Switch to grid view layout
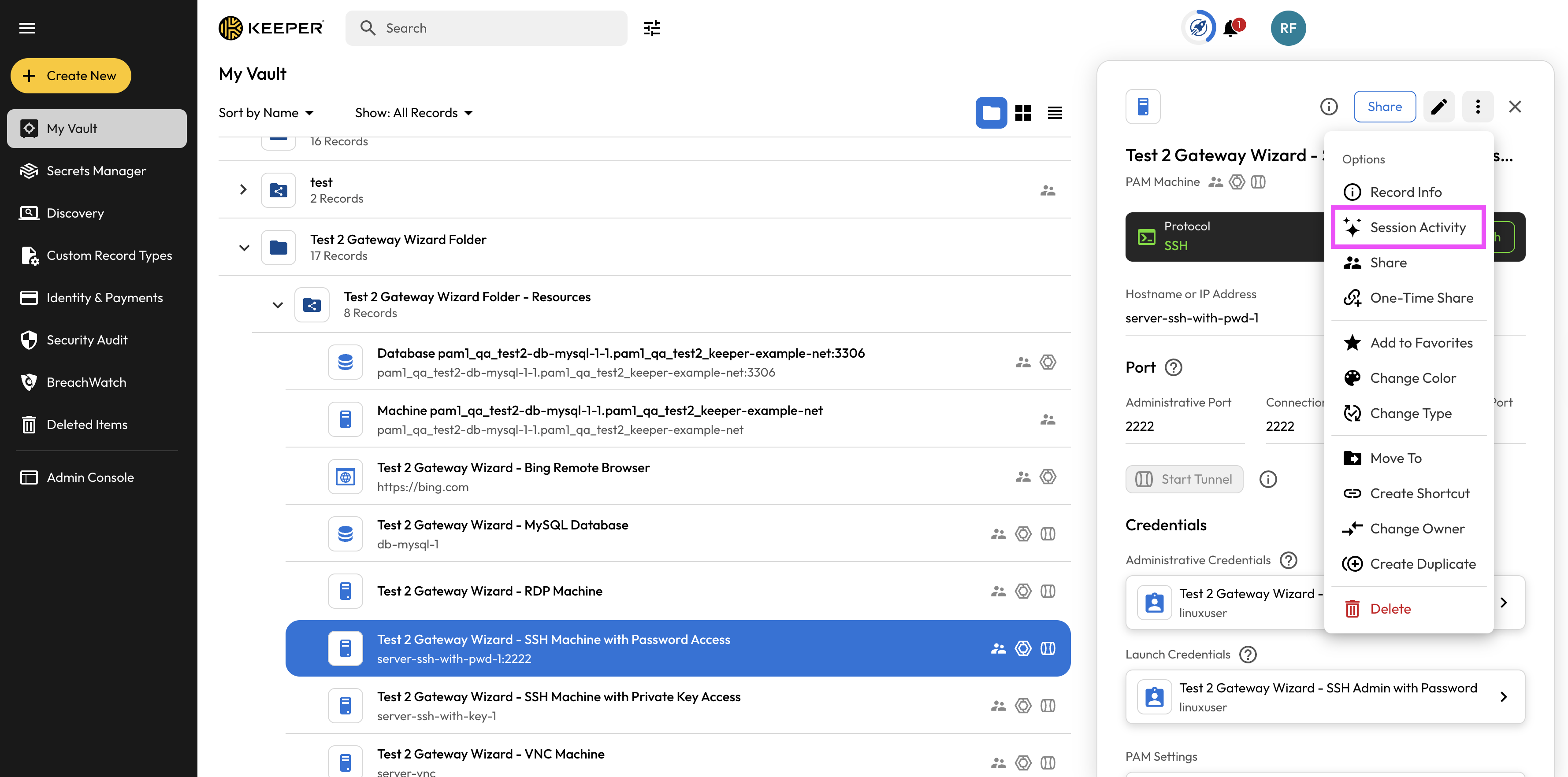1568x777 pixels. click(x=1023, y=113)
